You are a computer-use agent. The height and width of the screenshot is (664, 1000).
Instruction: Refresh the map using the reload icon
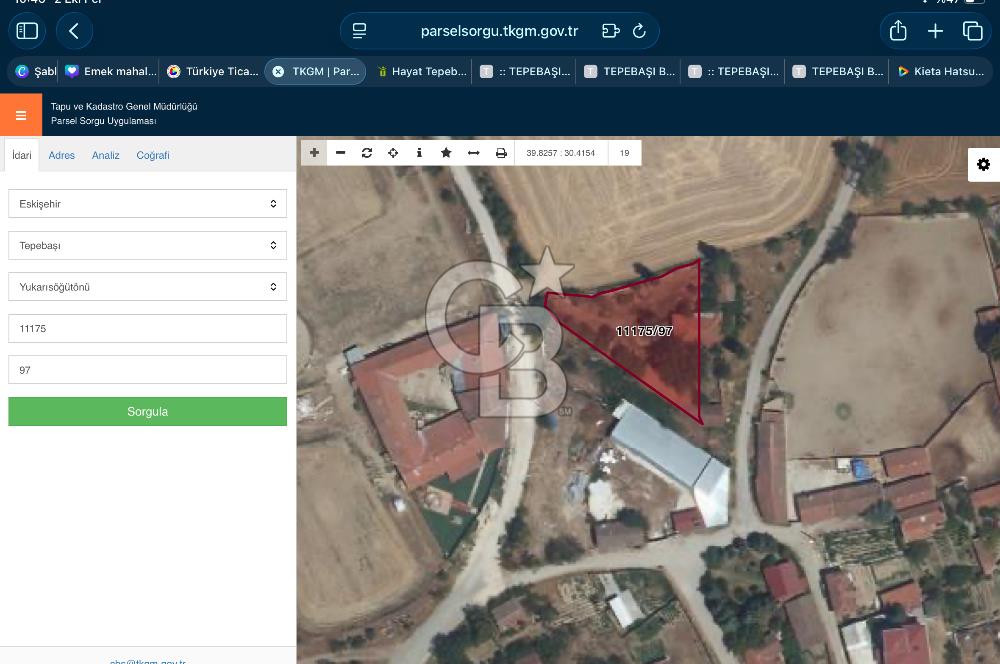(367, 153)
